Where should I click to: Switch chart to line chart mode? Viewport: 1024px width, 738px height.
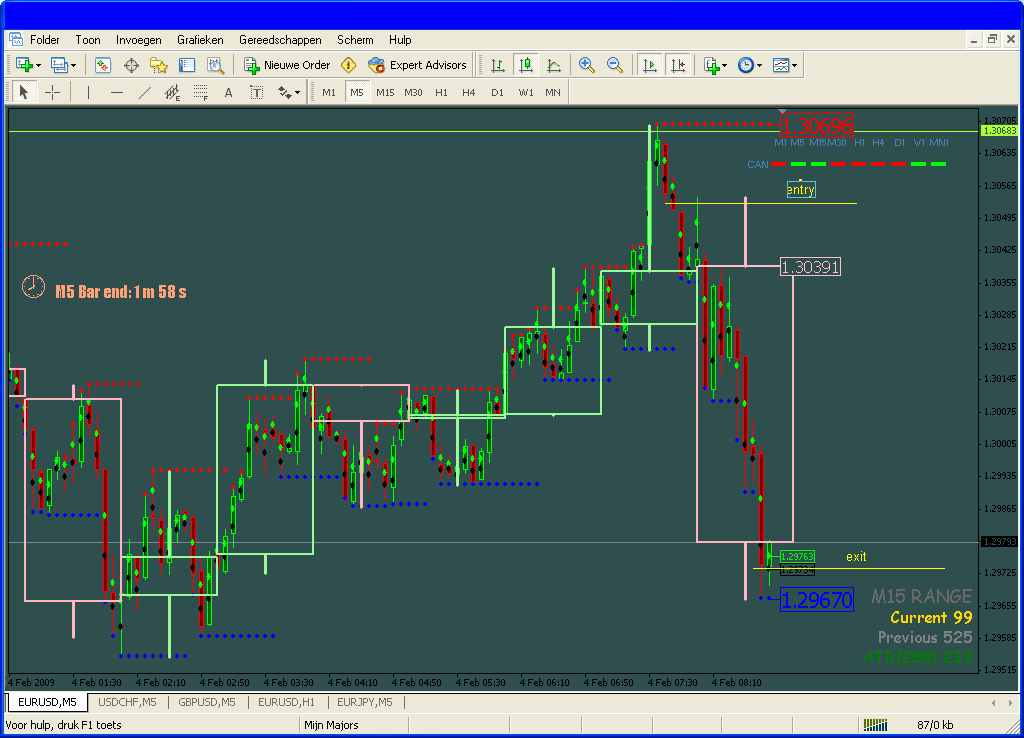point(554,65)
